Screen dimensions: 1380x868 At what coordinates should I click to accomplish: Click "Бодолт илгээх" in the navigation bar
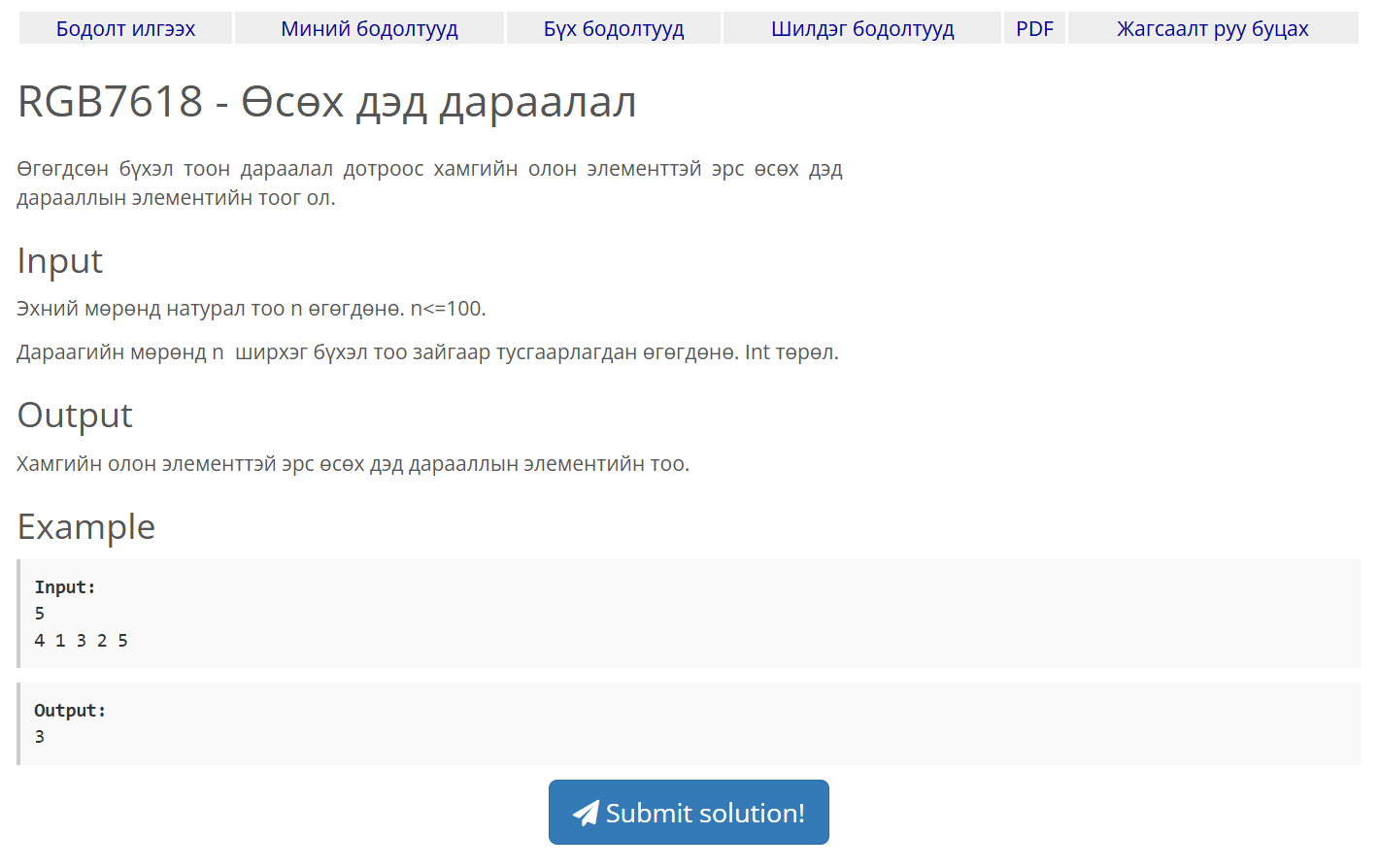coord(124,28)
